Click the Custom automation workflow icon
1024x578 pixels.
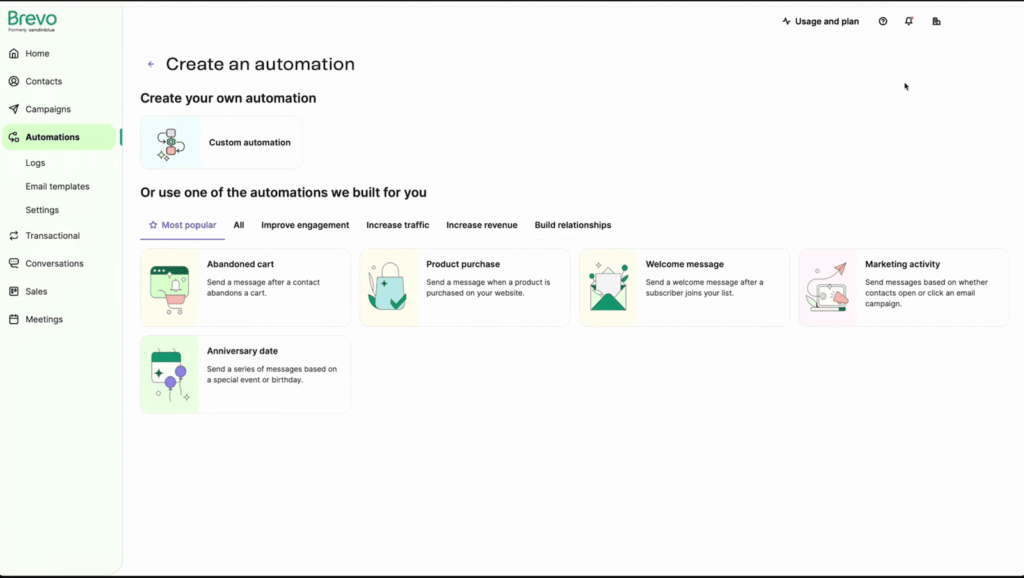[171, 143]
